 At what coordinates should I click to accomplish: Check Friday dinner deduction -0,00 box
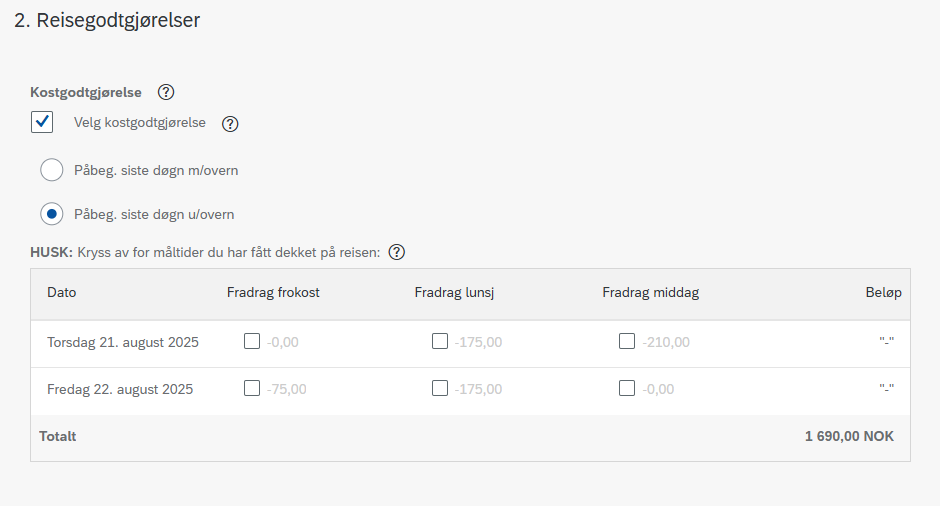(627, 388)
